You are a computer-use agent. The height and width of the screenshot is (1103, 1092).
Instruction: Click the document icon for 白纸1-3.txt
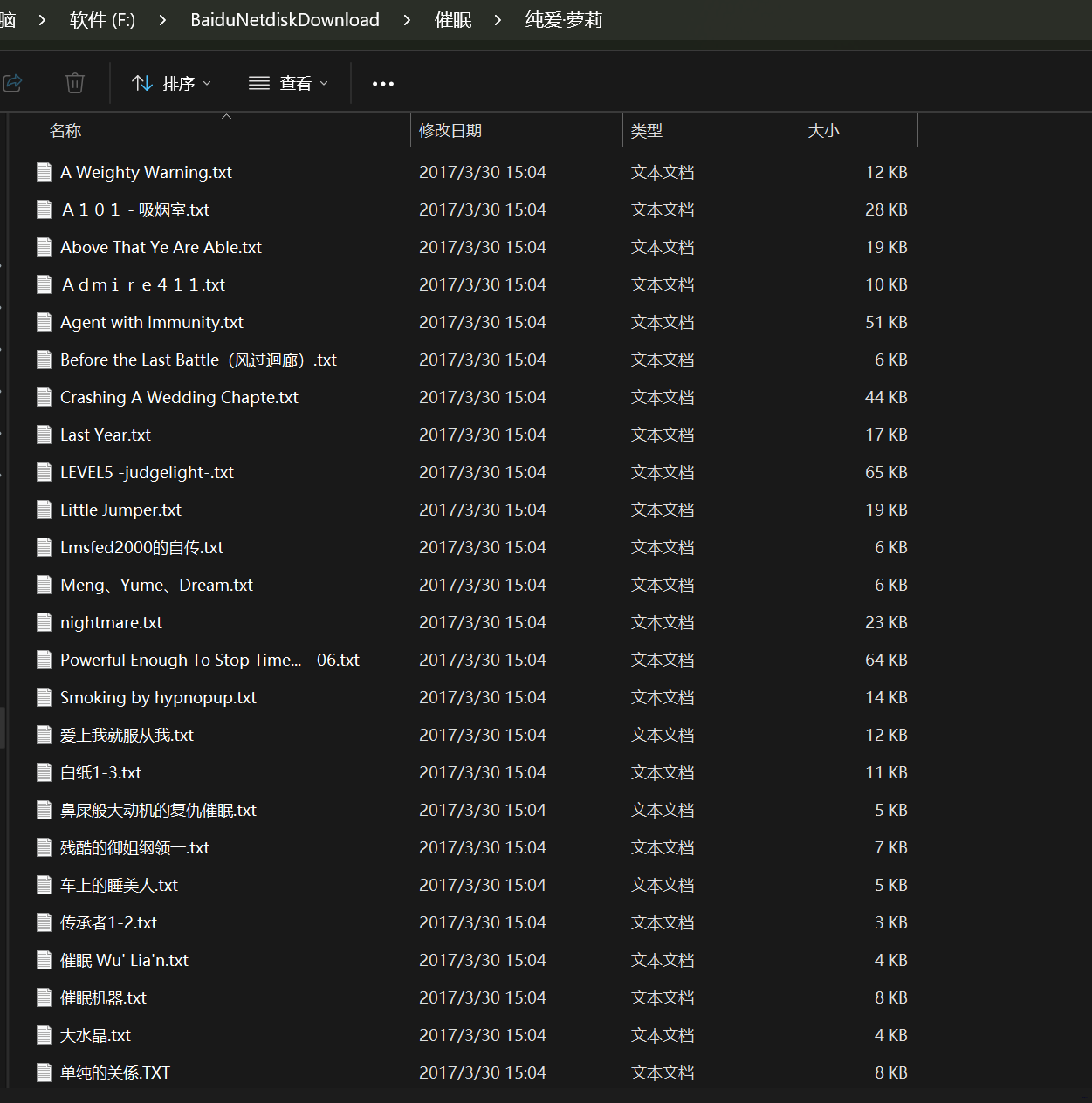click(x=44, y=772)
